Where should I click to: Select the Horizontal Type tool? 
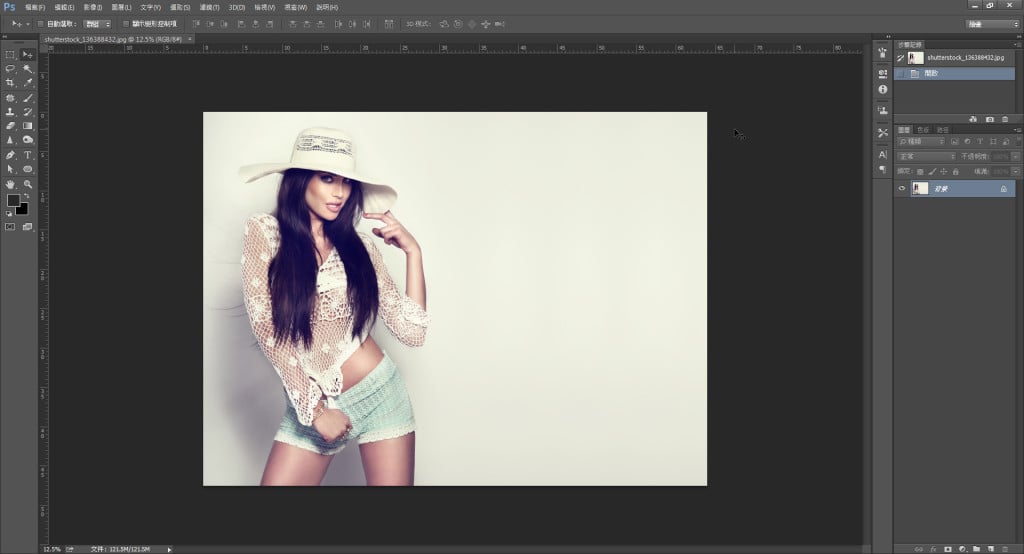click(x=28, y=155)
